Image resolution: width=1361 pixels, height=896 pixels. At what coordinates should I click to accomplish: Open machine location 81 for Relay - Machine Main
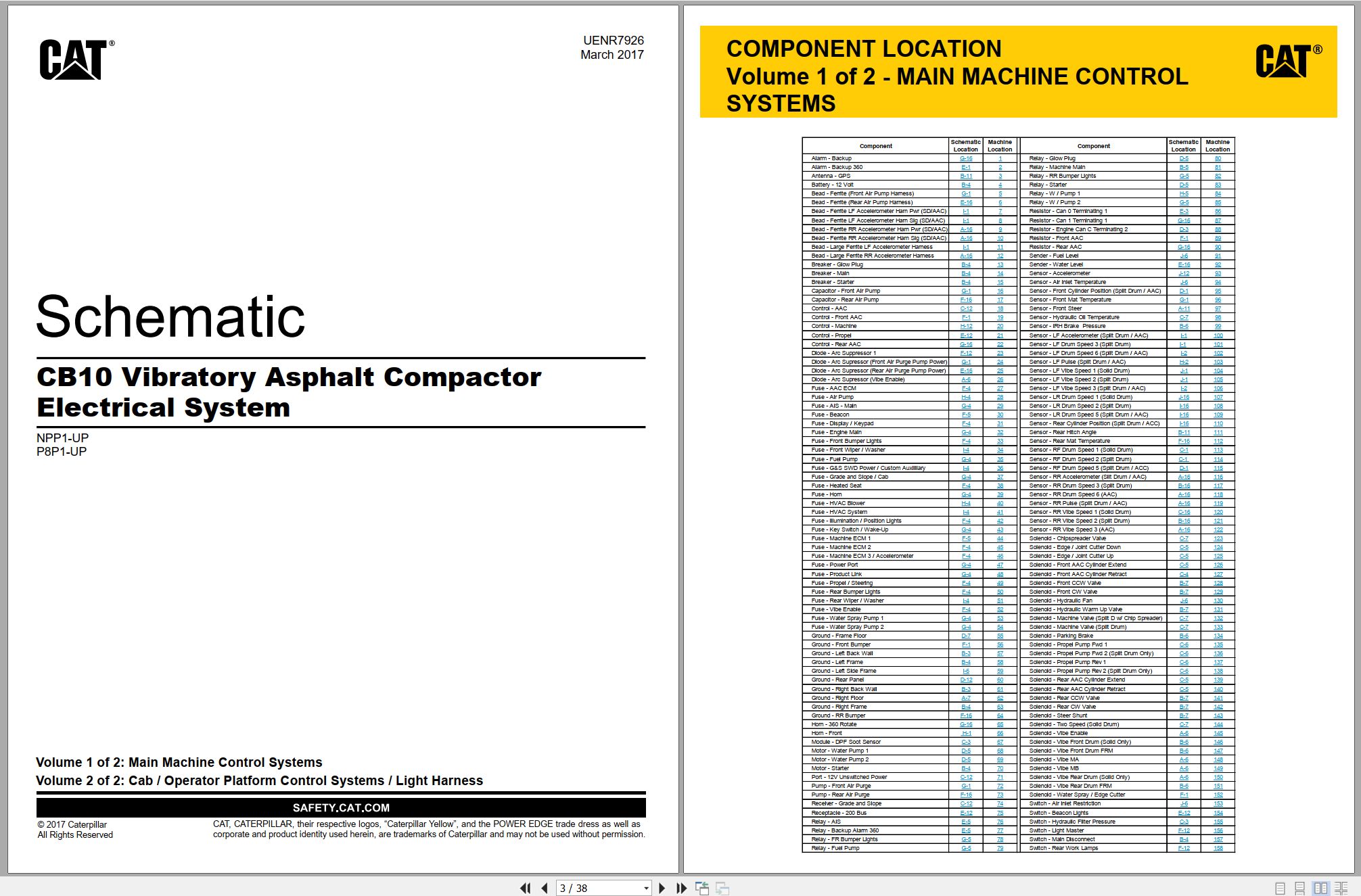(x=1218, y=167)
